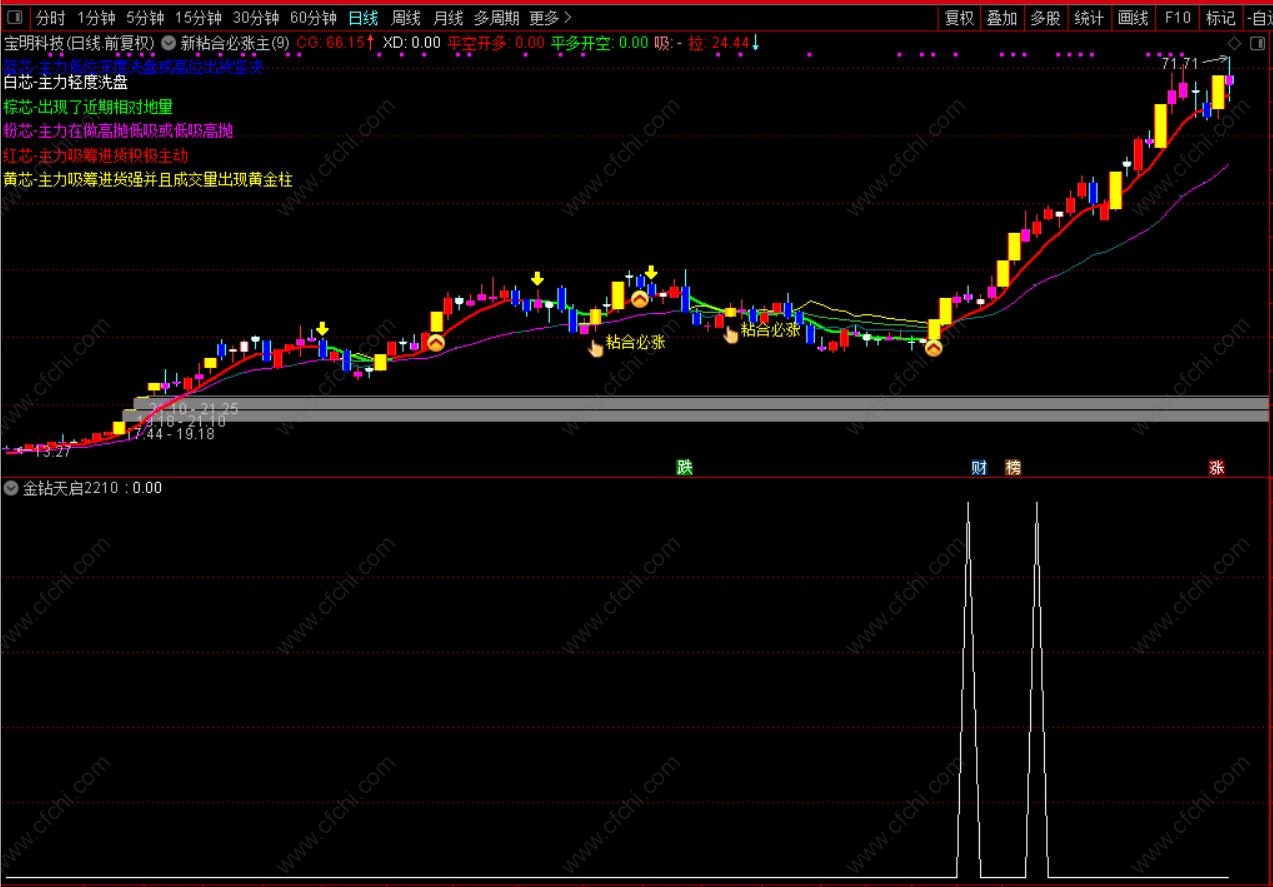Viewport: 1273px width, 887px height.
Task: Click the second white spike in 金钻天启 panel
Action: pyautogui.click(x=1036, y=690)
